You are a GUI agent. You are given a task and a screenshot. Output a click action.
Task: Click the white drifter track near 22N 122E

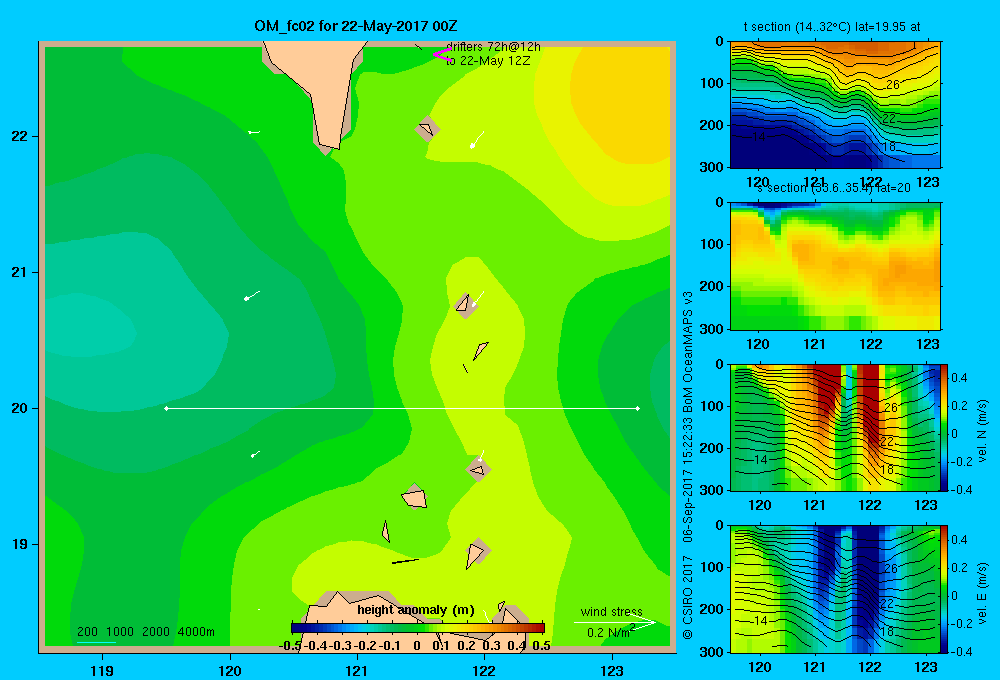click(476, 140)
